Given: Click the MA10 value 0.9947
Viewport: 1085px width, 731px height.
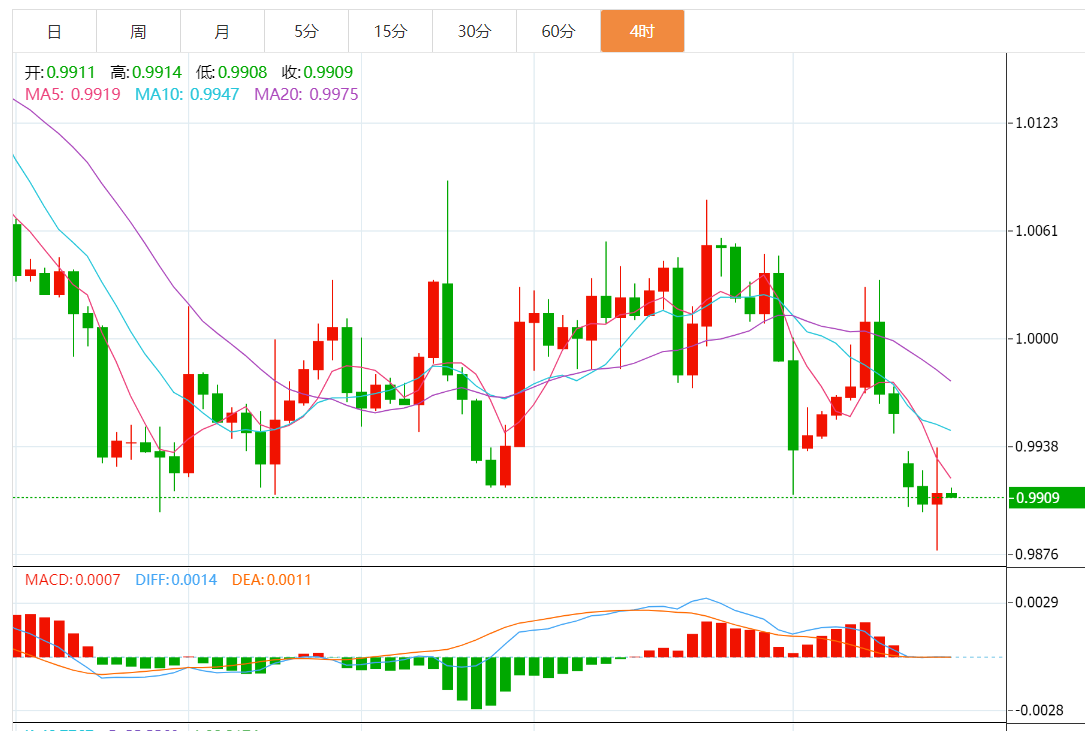Looking at the screenshot, I should (x=215, y=94).
